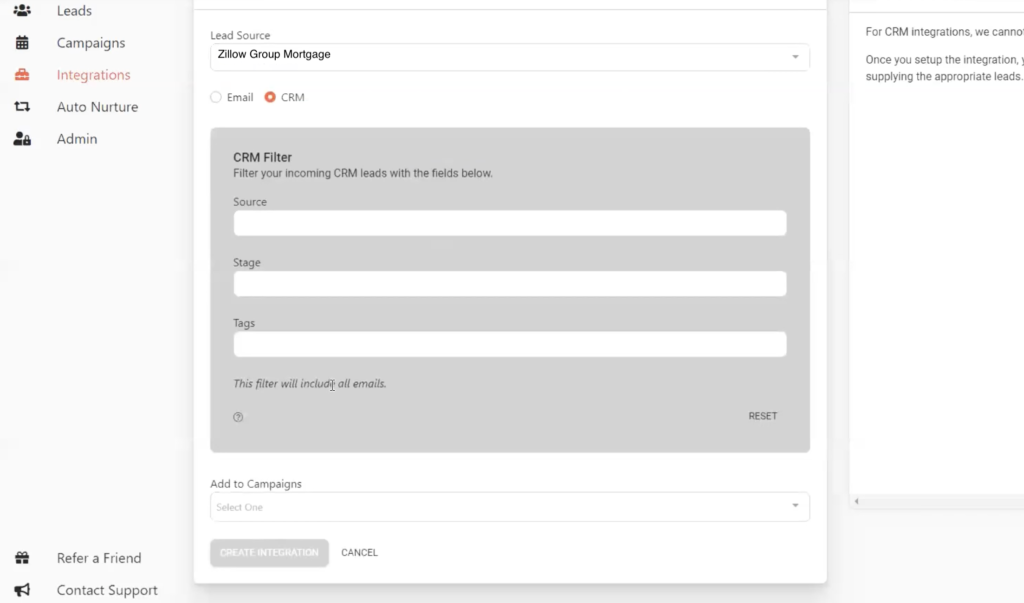Screen dimensions: 1024x603
Task: Click the Contact Support megaphone icon
Action: click(22, 590)
